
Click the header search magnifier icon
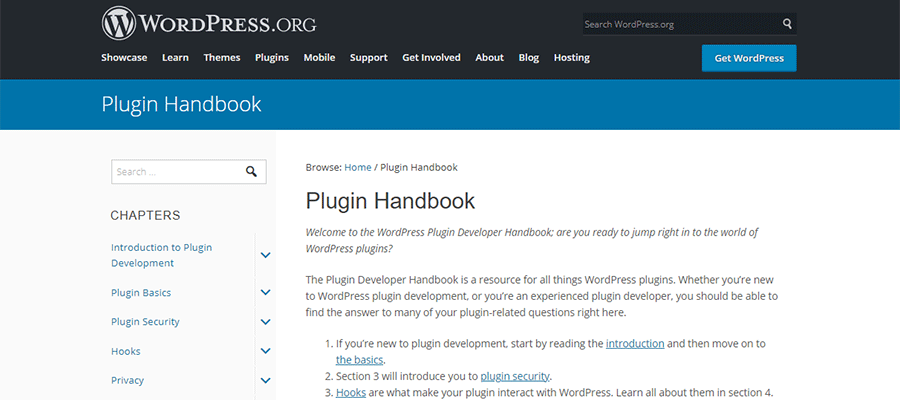pos(787,24)
